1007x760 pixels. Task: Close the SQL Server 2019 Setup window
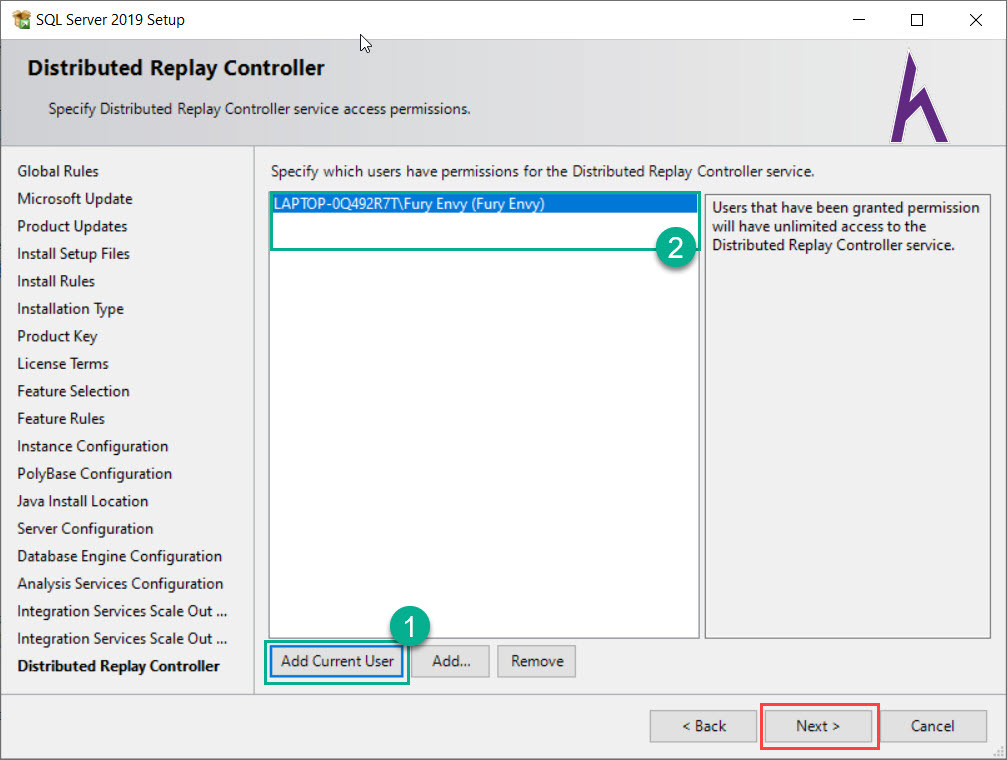pyautogui.click(x=976, y=20)
